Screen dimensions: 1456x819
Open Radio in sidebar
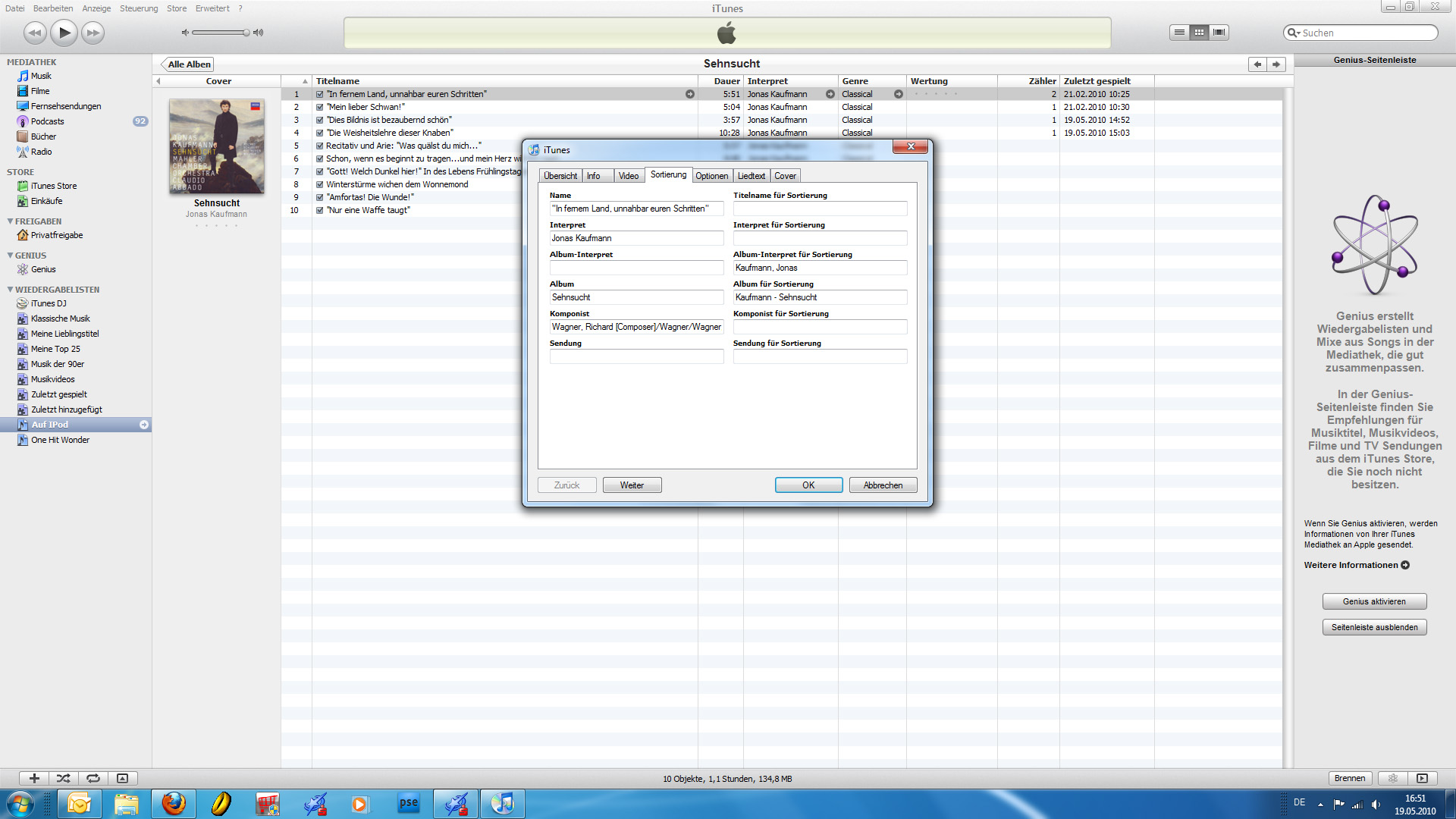pyautogui.click(x=41, y=152)
